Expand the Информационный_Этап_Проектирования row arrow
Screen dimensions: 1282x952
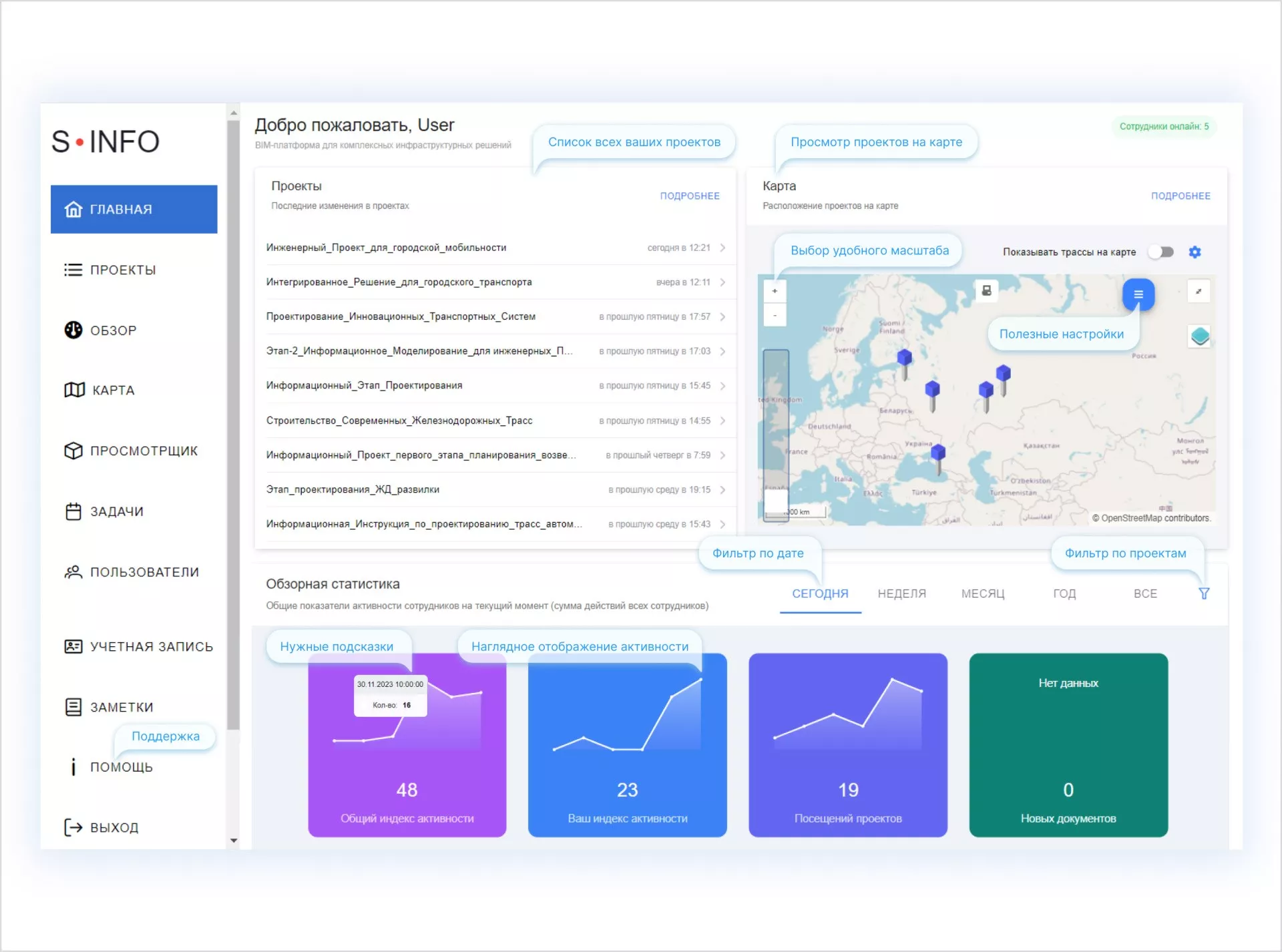[722, 386]
